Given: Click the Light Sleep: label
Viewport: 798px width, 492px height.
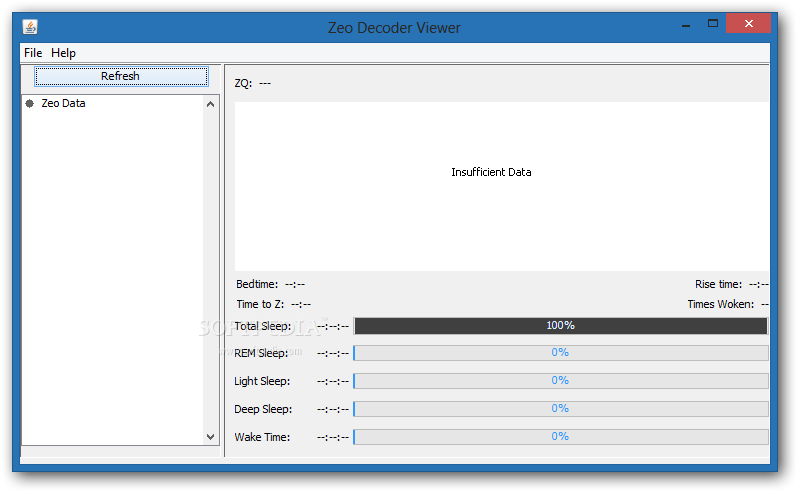Looking at the screenshot, I should [262, 381].
